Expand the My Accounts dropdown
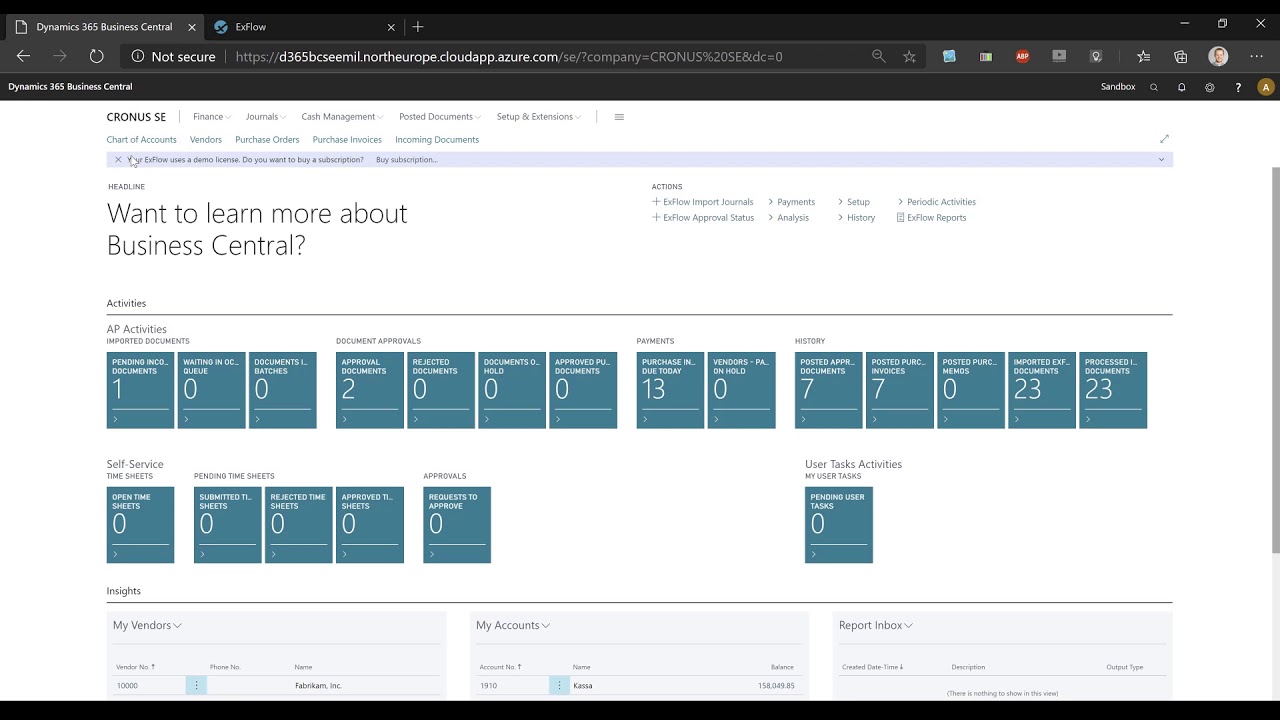Image resolution: width=1280 pixels, height=720 pixels. coord(513,625)
